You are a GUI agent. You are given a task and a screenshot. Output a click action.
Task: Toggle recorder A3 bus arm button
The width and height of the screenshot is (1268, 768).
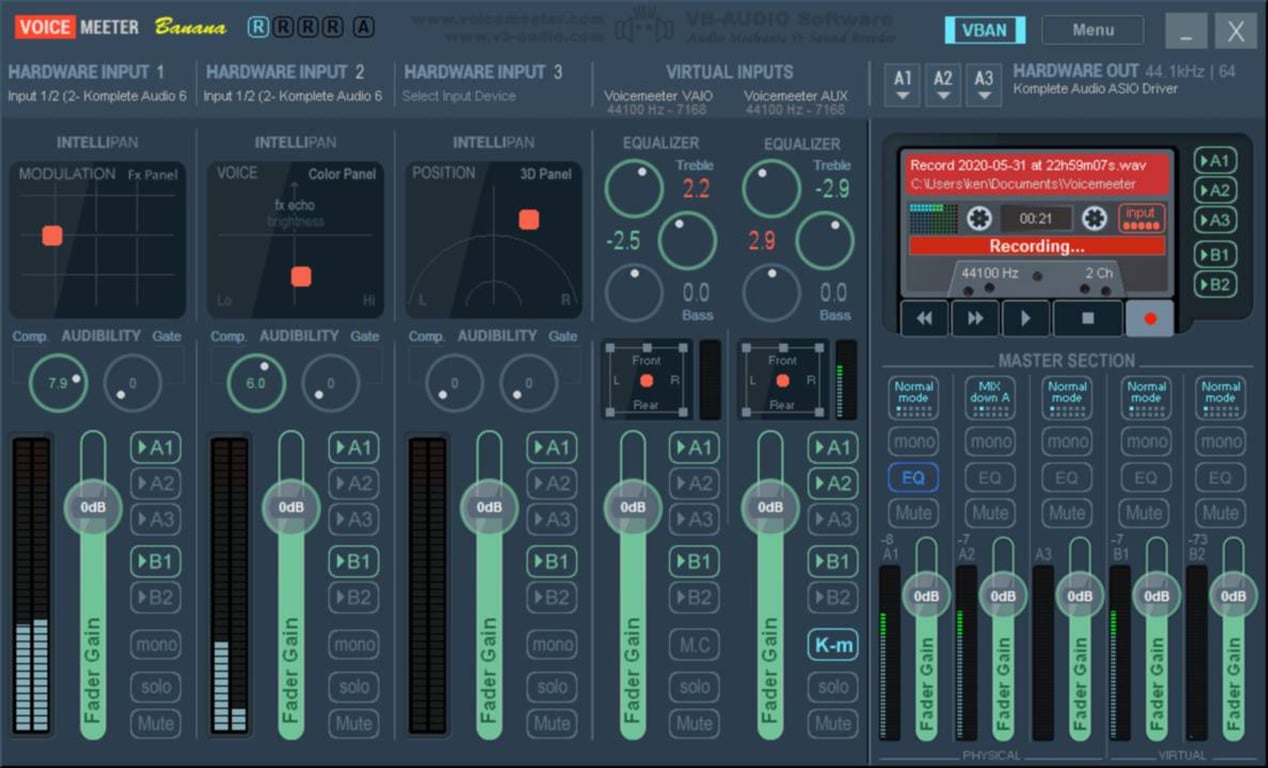1215,221
